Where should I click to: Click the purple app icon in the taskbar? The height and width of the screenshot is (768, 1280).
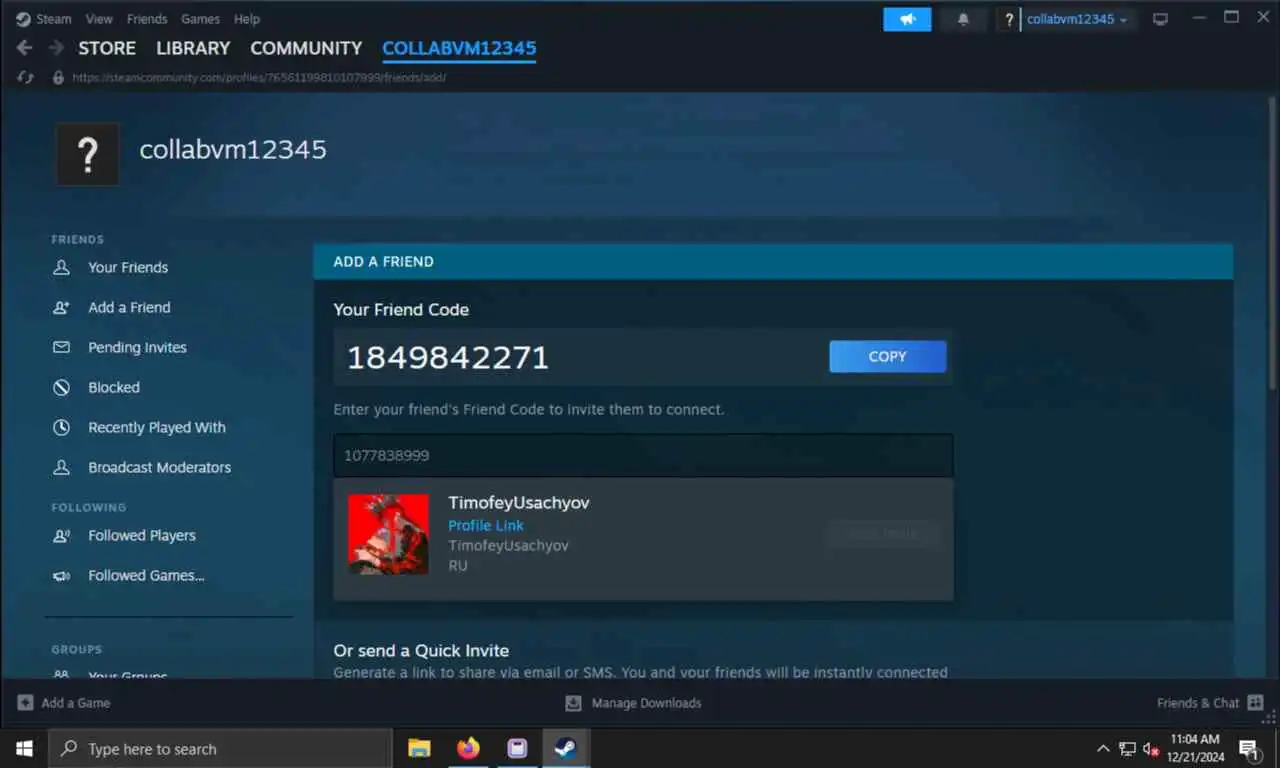[x=517, y=748]
